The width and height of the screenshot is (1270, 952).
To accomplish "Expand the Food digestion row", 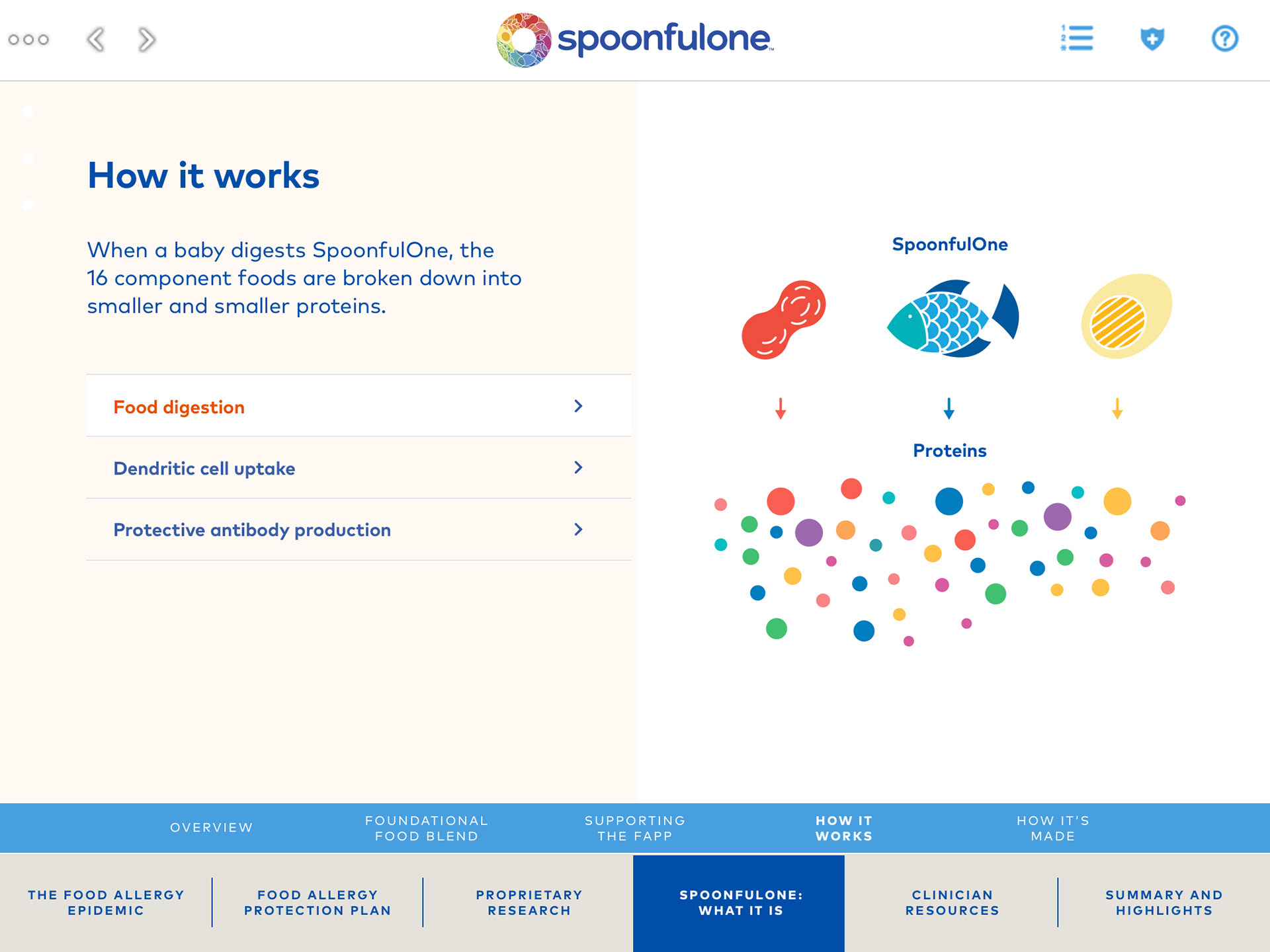I will click(x=359, y=406).
